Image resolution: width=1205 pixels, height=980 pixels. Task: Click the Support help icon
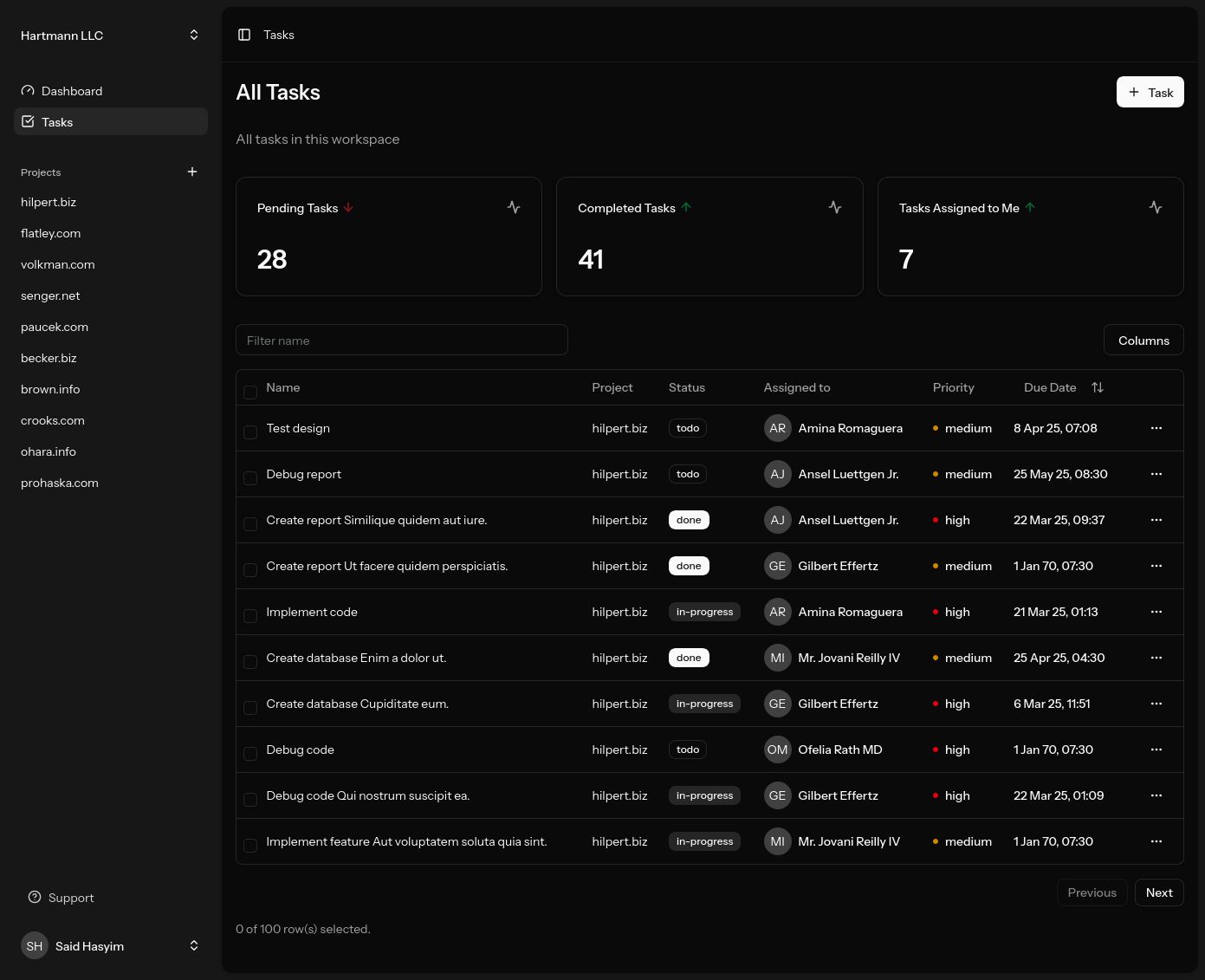pyautogui.click(x=35, y=898)
